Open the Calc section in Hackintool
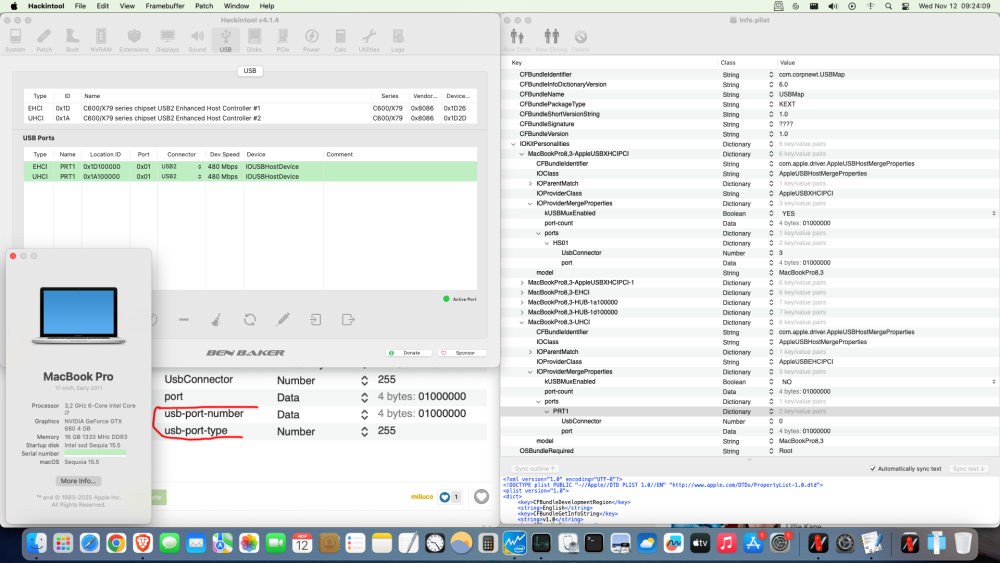 coord(341,40)
